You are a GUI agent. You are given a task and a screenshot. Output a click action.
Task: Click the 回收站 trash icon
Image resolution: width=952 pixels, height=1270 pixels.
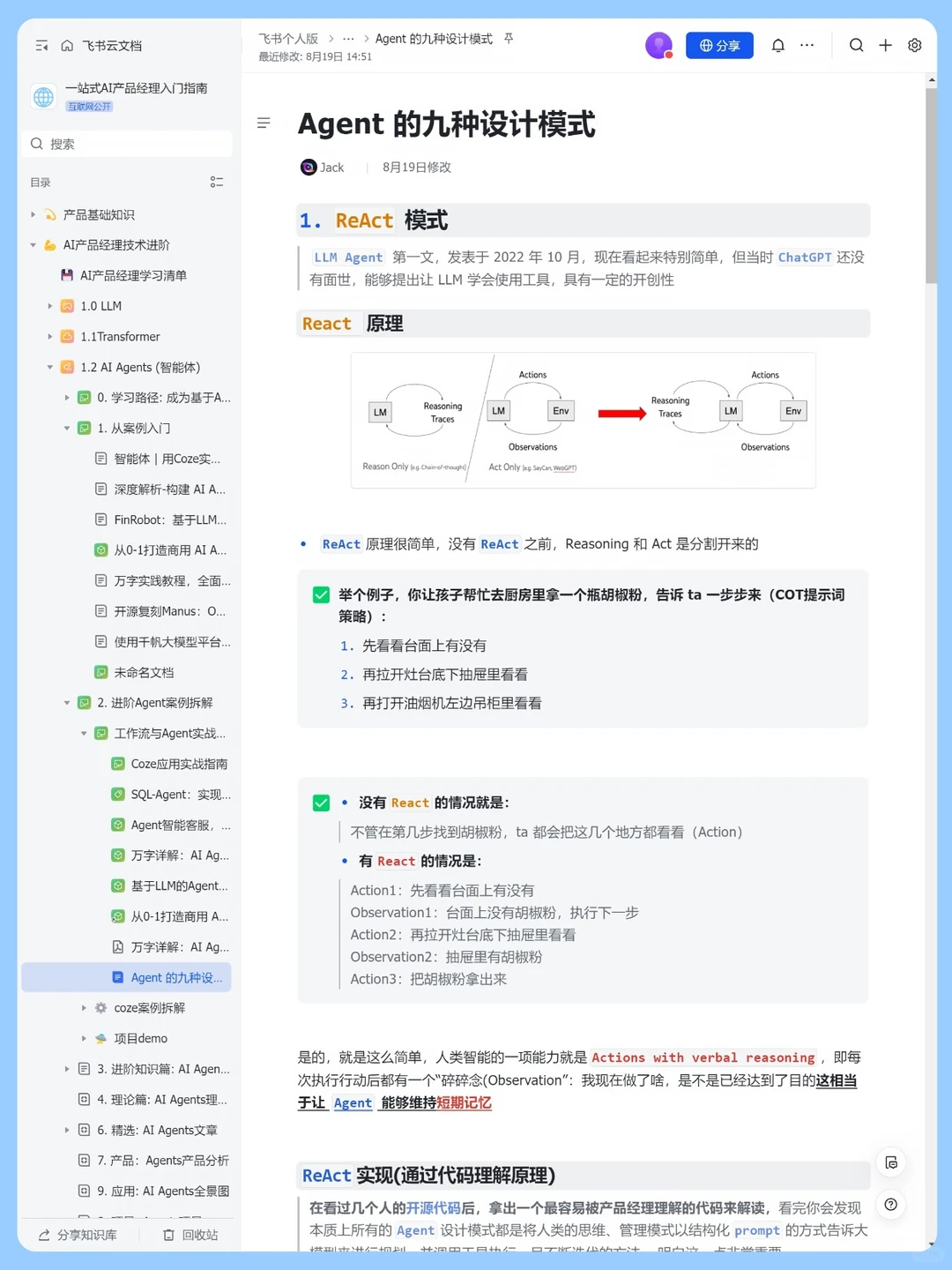[x=168, y=1236]
